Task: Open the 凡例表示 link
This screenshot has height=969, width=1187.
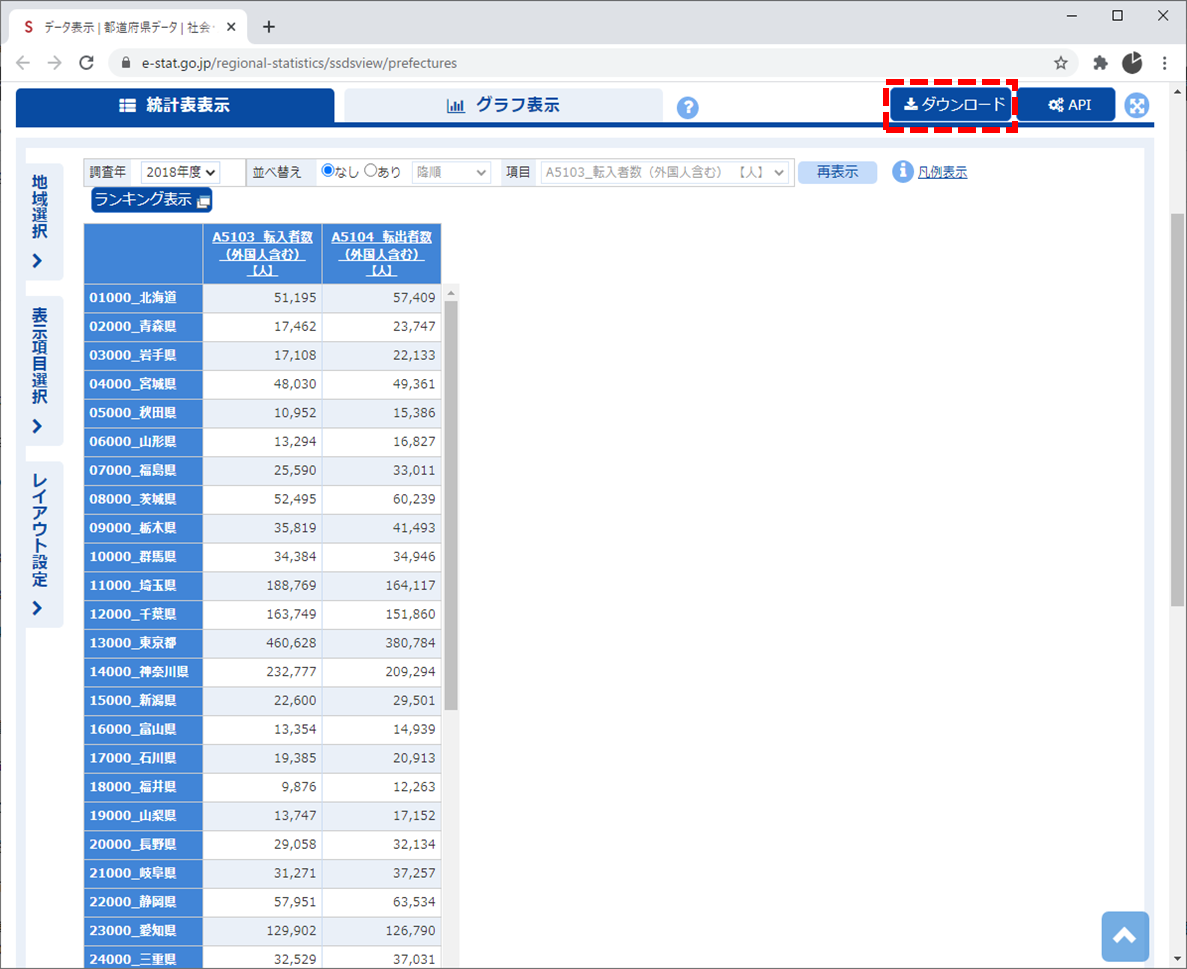Action: tap(942, 173)
